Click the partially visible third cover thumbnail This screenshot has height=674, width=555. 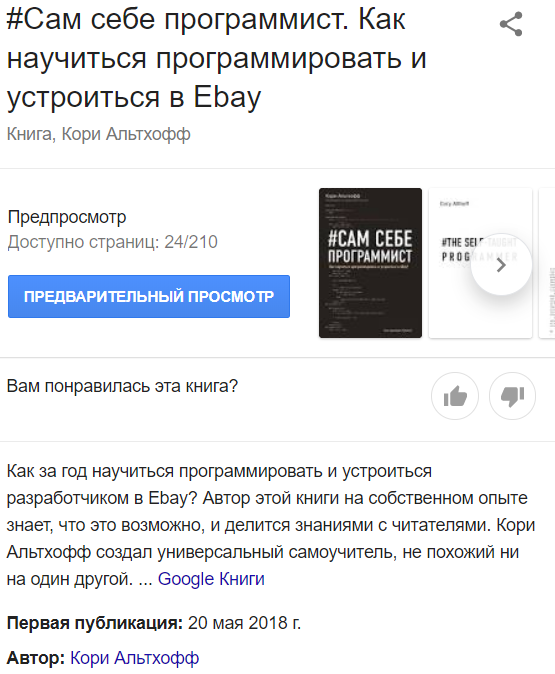(x=547, y=263)
